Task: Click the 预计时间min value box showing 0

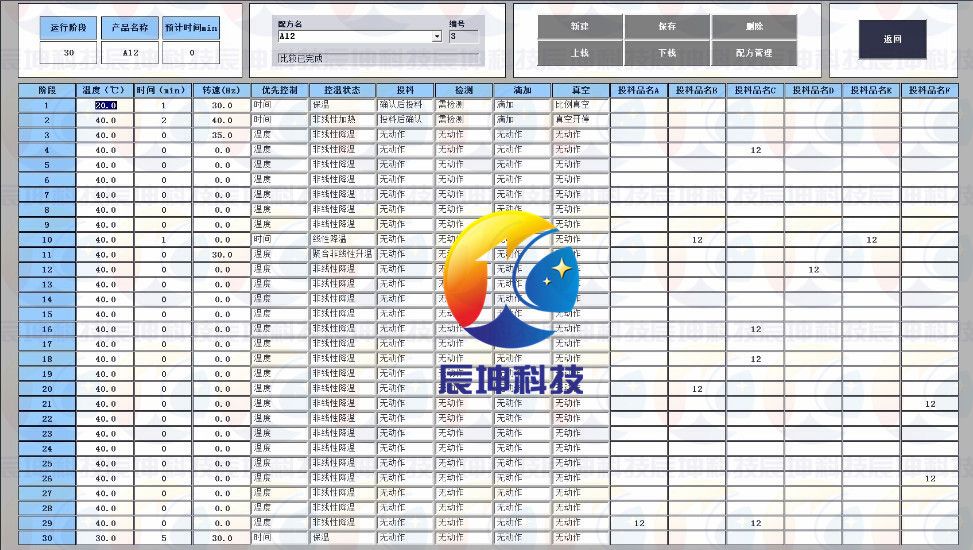Action: (x=191, y=53)
